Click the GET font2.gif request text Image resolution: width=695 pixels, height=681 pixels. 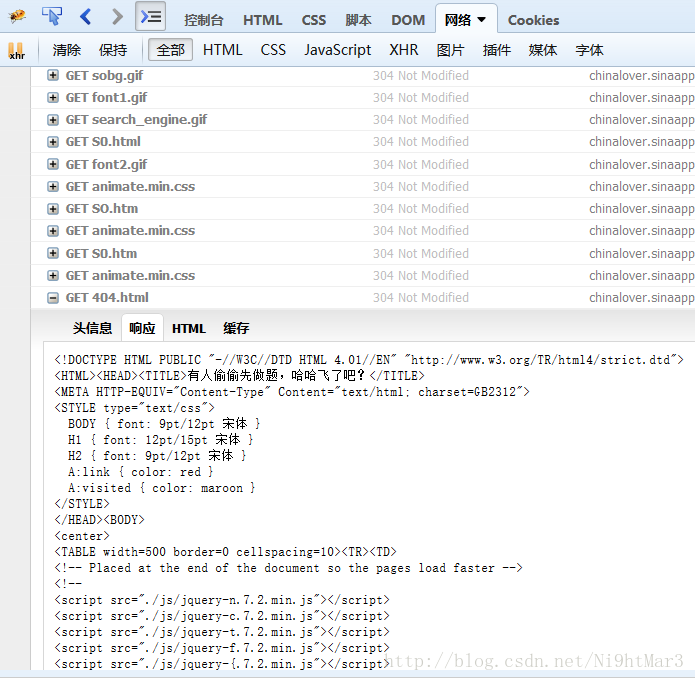106,165
